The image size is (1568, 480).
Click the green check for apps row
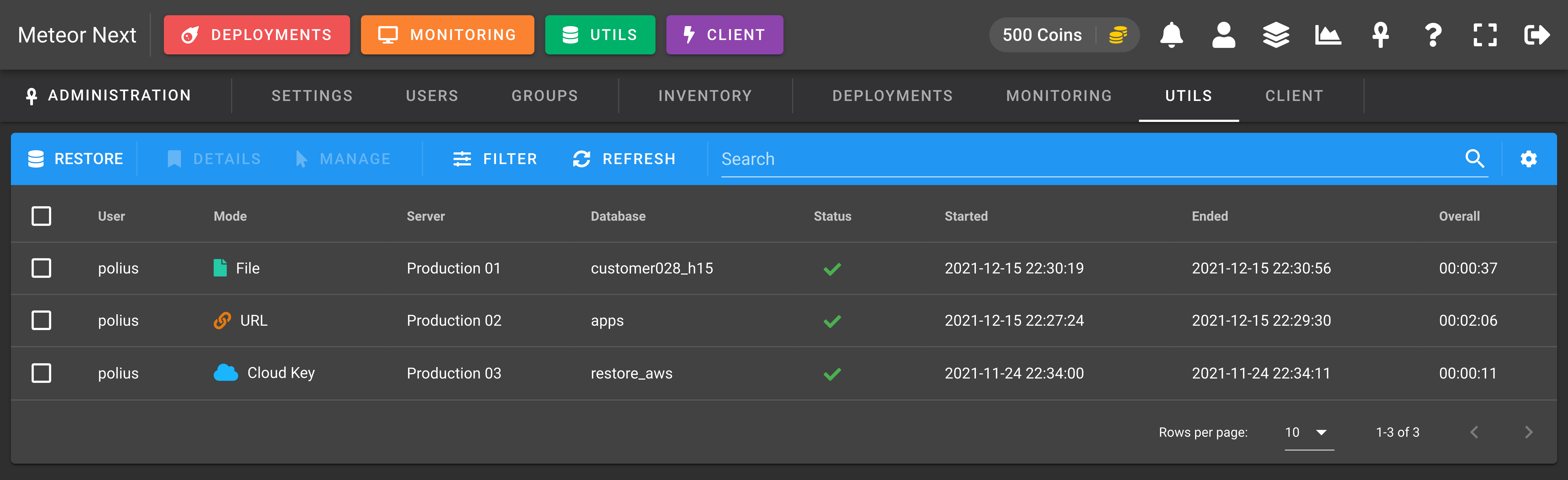832,321
